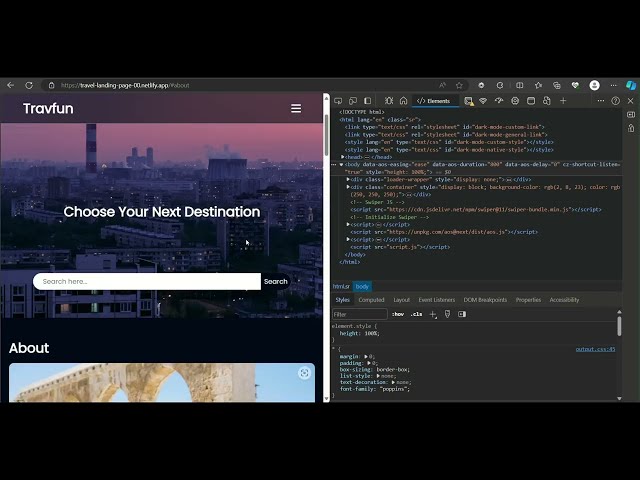640x480 pixels.
Task: Open the DOM Breakpoints tab
Action: [x=485, y=300]
